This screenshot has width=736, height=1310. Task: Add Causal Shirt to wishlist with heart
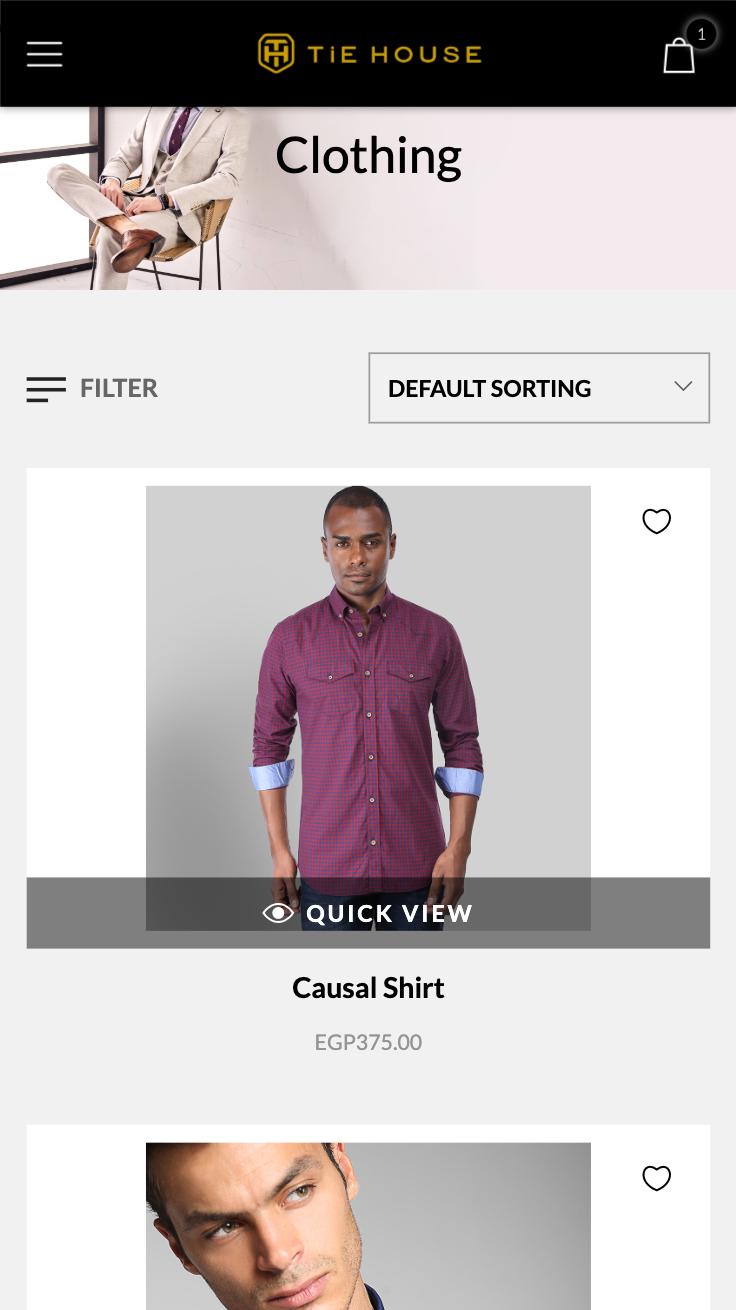[656, 521]
